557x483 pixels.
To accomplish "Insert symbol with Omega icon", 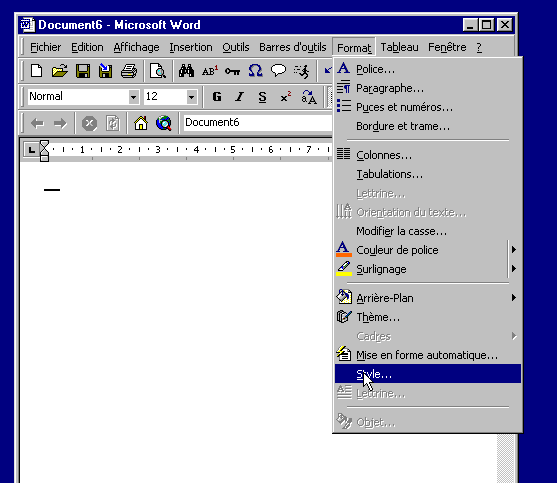I will [255, 71].
